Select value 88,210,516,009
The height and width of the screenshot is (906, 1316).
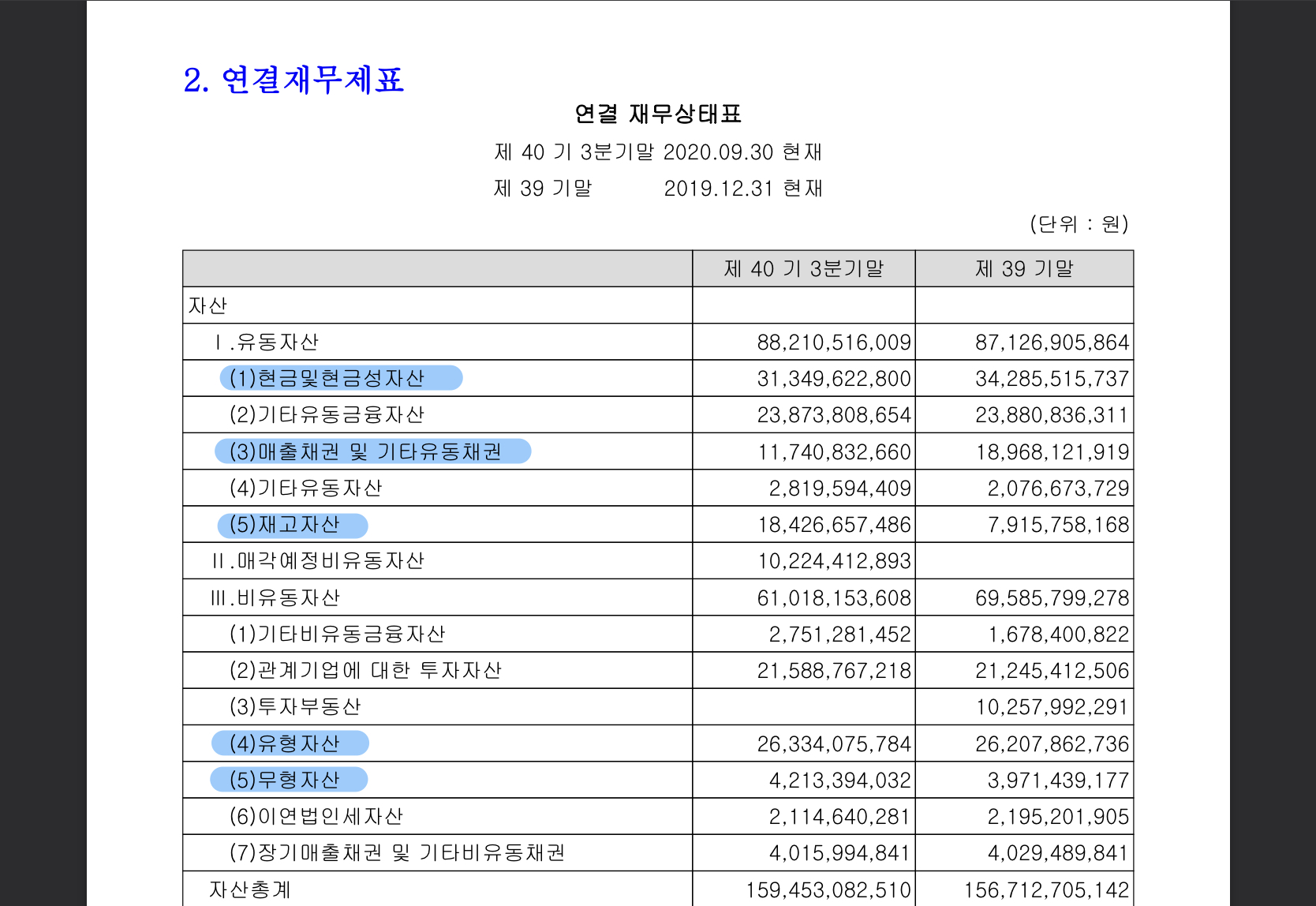[834, 343]
